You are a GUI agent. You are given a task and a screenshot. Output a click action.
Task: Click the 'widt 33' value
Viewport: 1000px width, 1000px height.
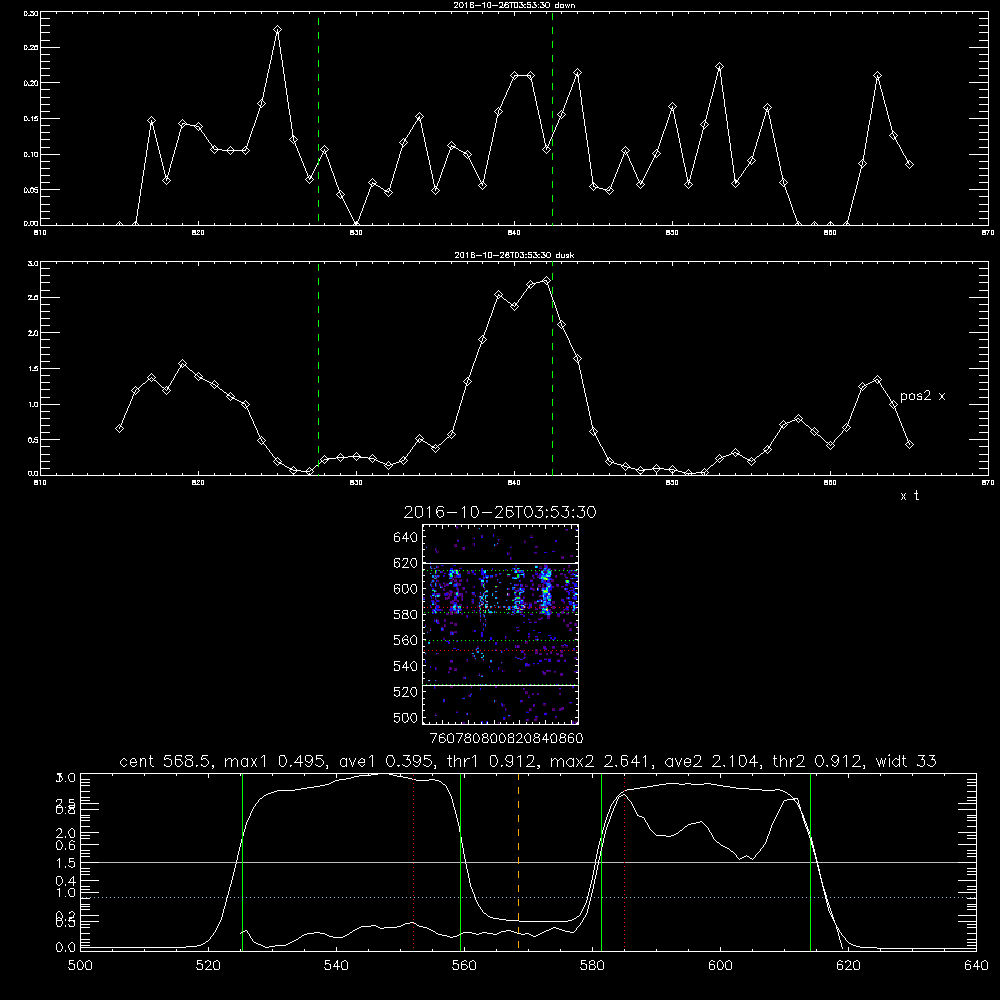tap(906, 761)
